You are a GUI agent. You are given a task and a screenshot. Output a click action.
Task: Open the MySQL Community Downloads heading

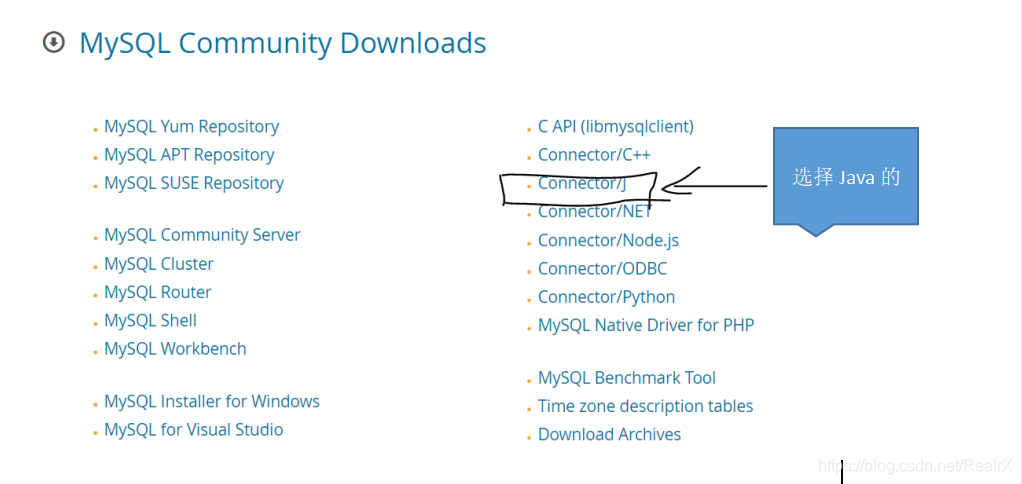pyautogui.click(x=282, y=43)
